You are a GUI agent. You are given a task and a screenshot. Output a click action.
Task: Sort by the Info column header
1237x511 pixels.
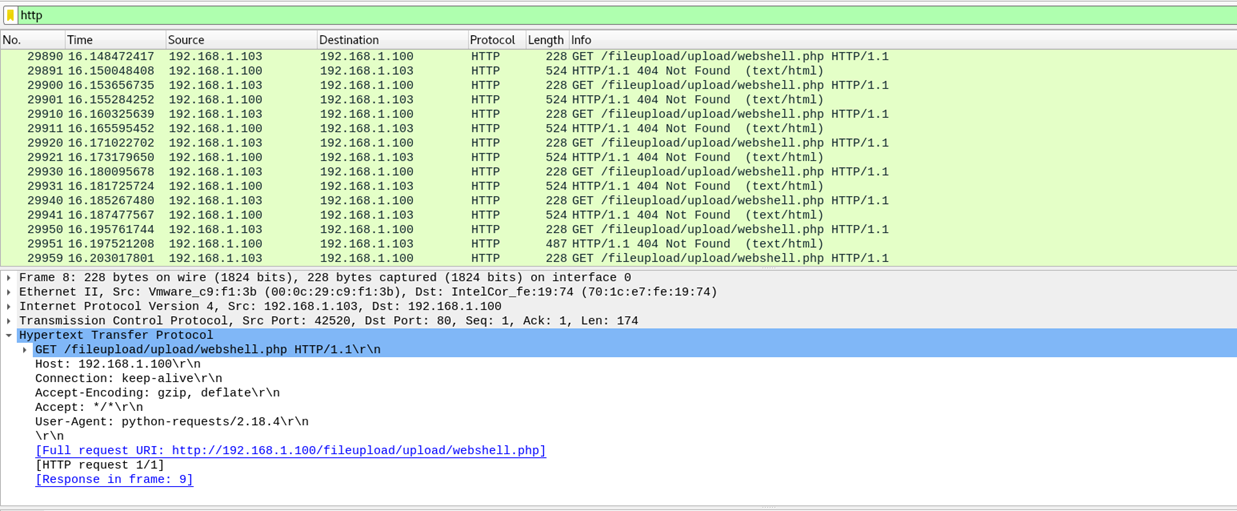(x=902, y=40)
